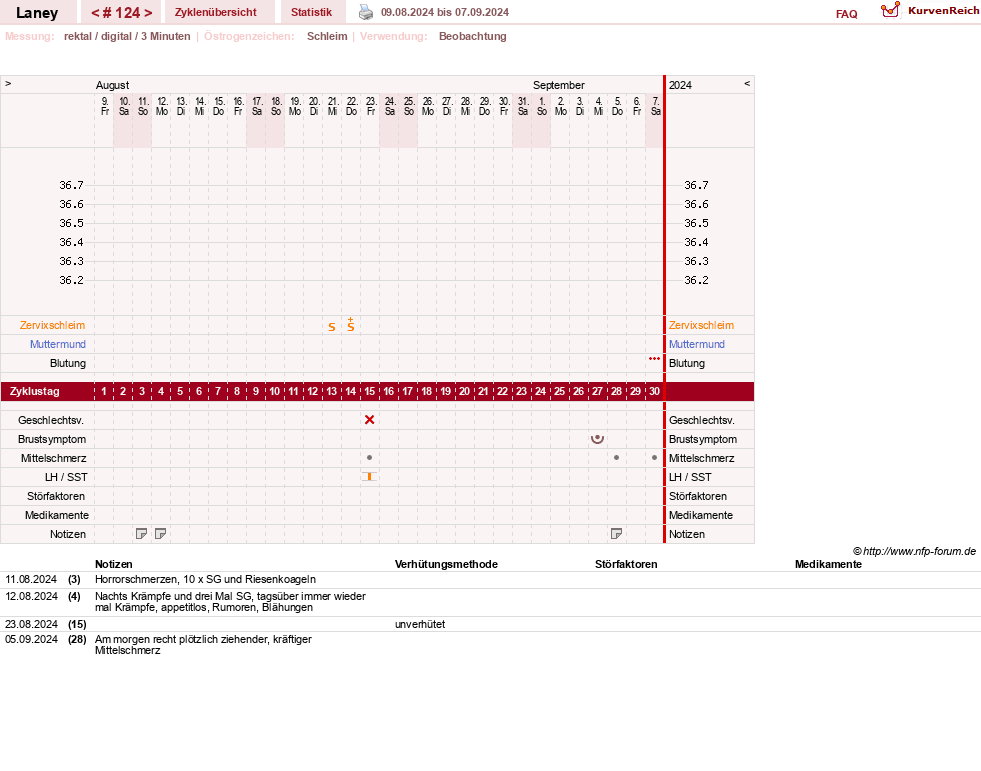Click the date range 09.08.2024 bis 07.09.2024
The image size is (981, 771).
pos(445,13)
